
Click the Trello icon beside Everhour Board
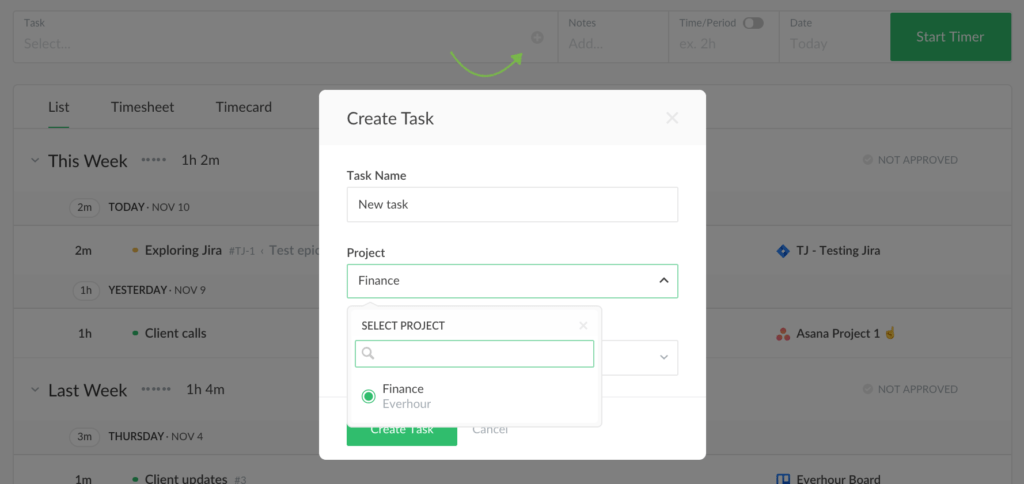[x=783, y=479]
